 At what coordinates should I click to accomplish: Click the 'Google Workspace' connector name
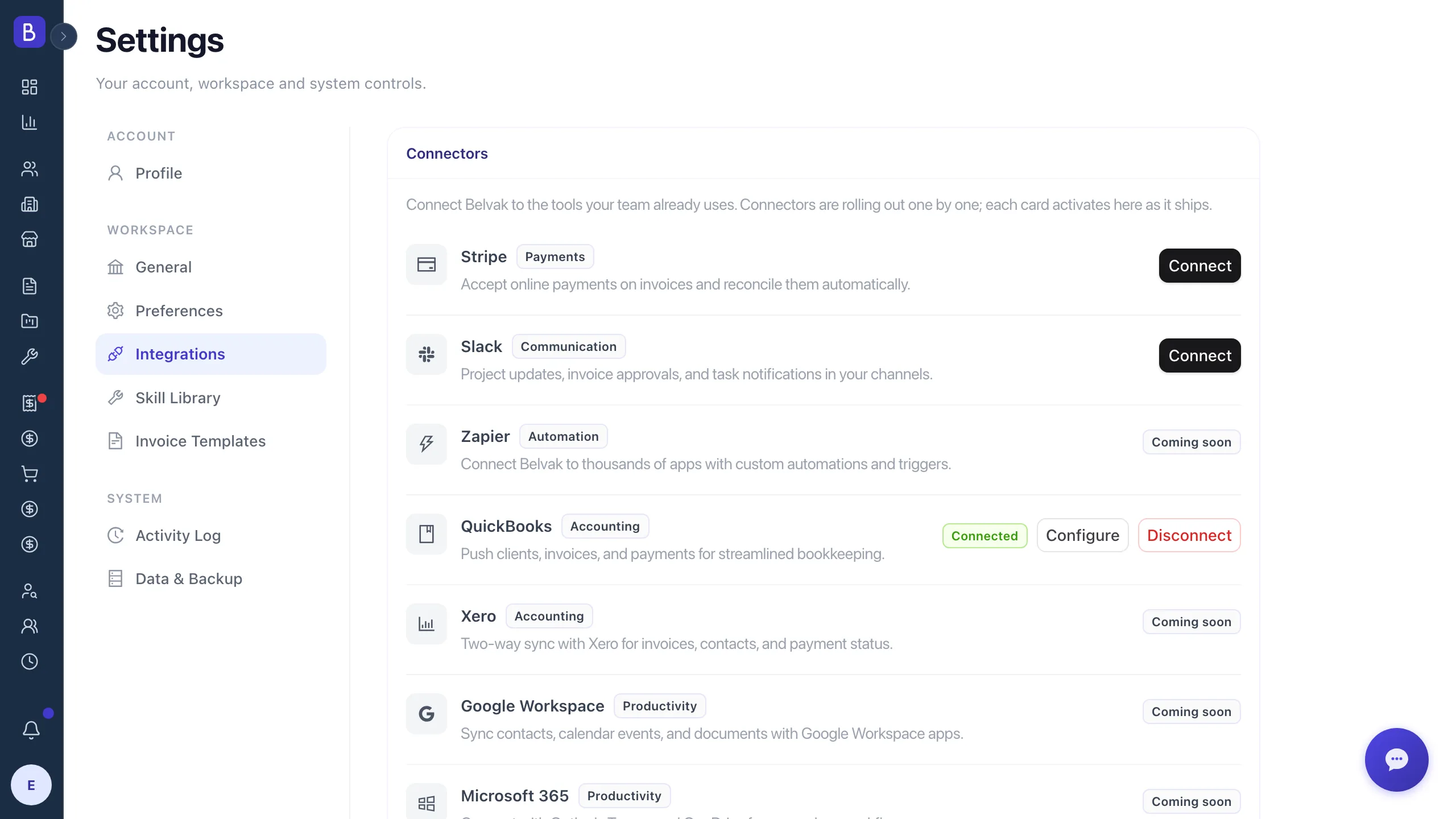tap(532, 706)
